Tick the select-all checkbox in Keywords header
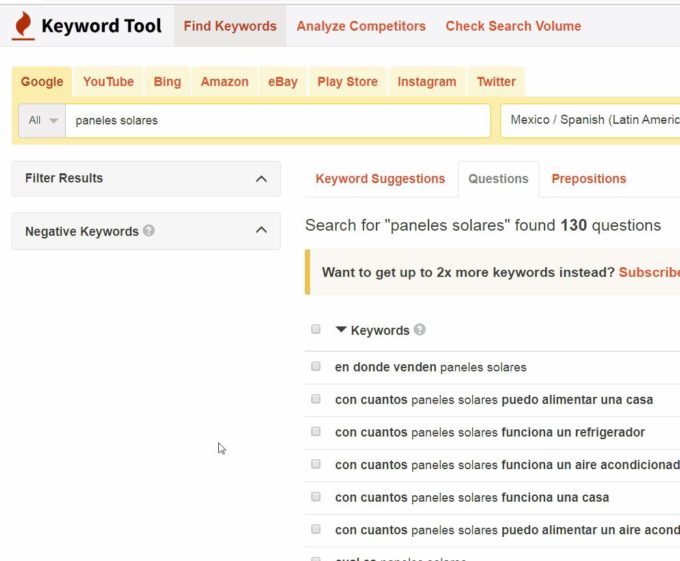 [x=316, y=329]
